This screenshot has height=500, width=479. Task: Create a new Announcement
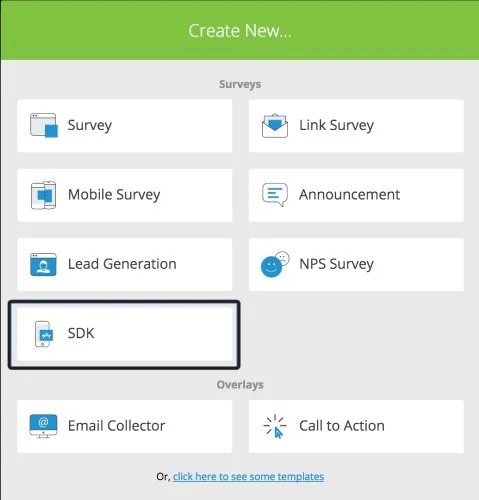point(356,195)
